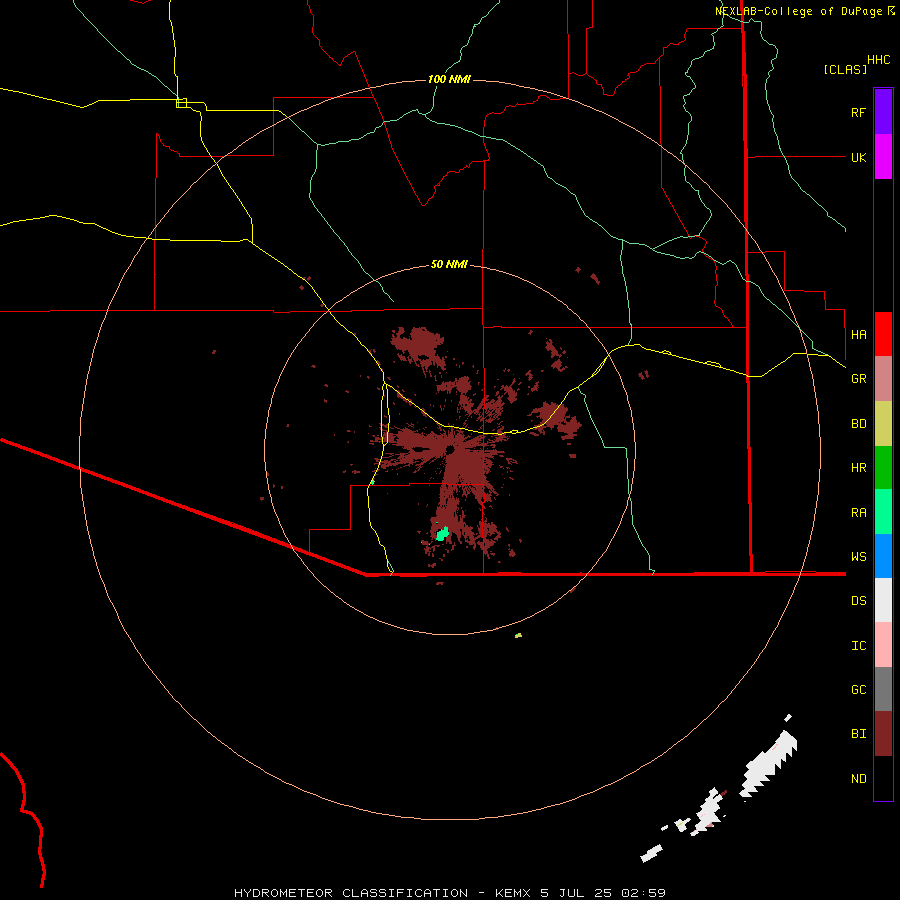900x900 pixels.
Task: Click the UK legend label
Action: tap(858, 157)
